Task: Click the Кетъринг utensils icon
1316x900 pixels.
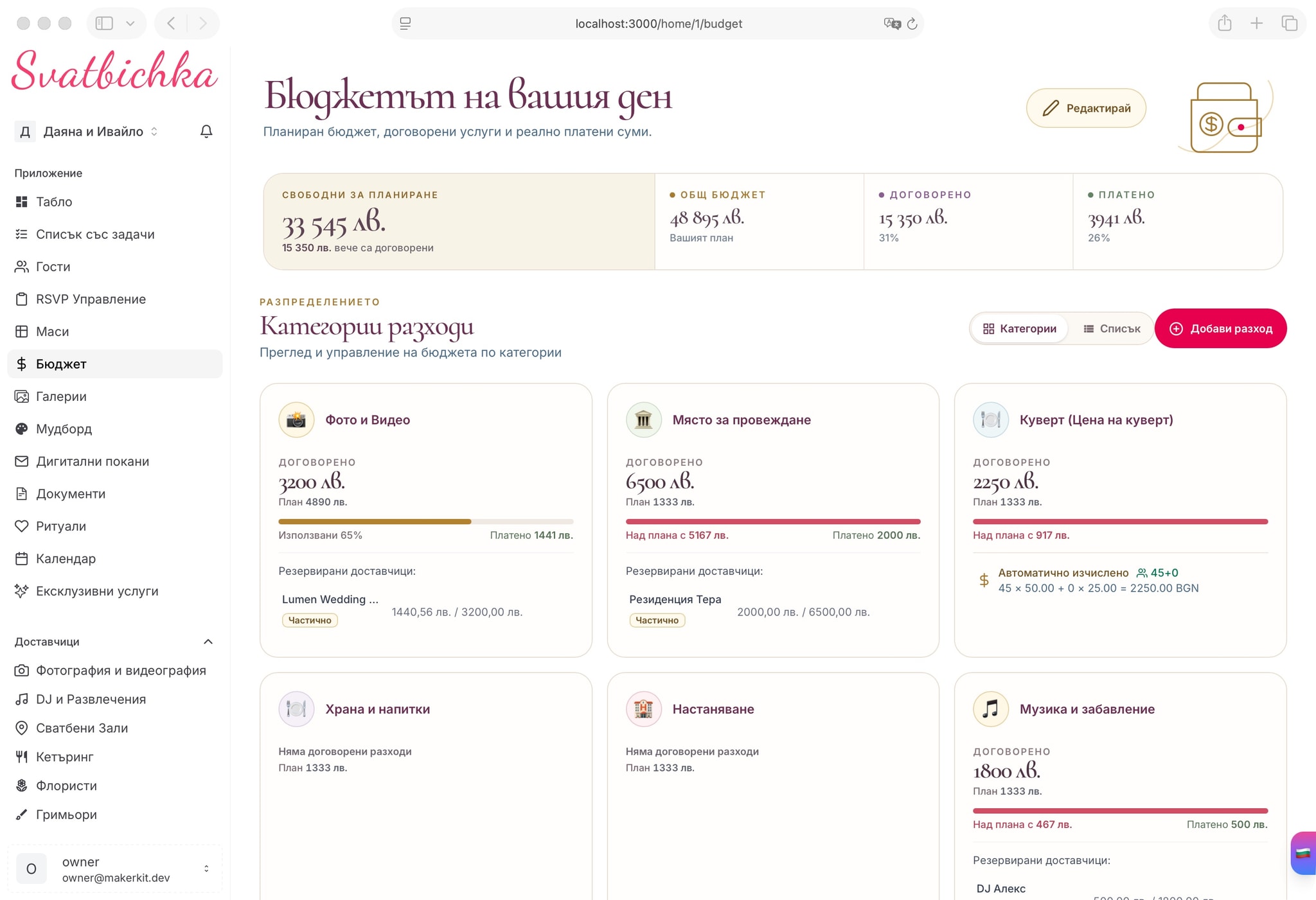Action: 22,757
